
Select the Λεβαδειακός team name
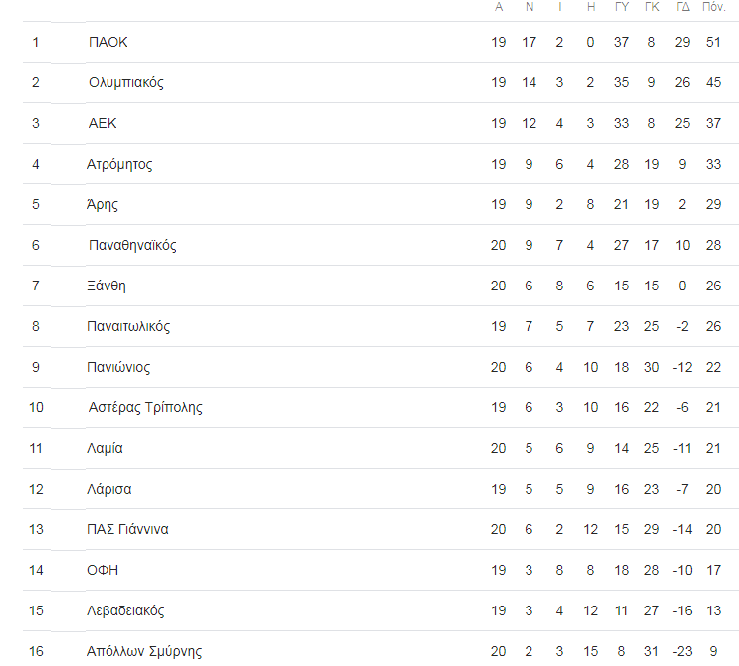click(x=126, y=610)
